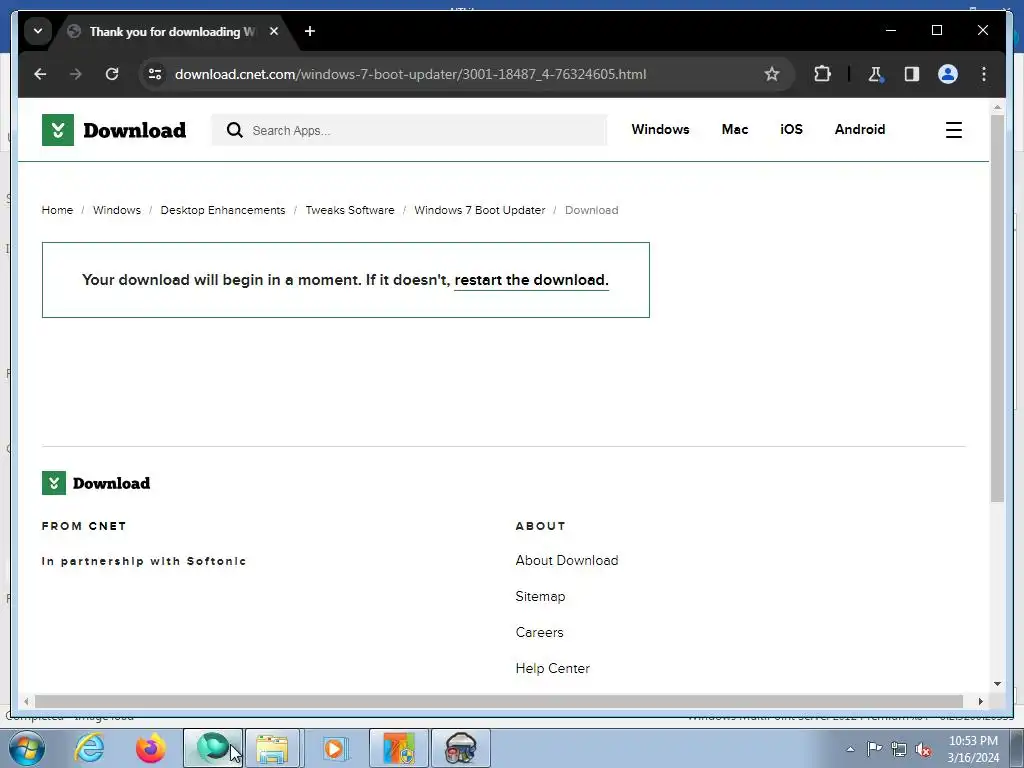Screen dimensions: 1024x768
Task: Open File Explorer from the taskbar
Action: [x=273, y=748]
